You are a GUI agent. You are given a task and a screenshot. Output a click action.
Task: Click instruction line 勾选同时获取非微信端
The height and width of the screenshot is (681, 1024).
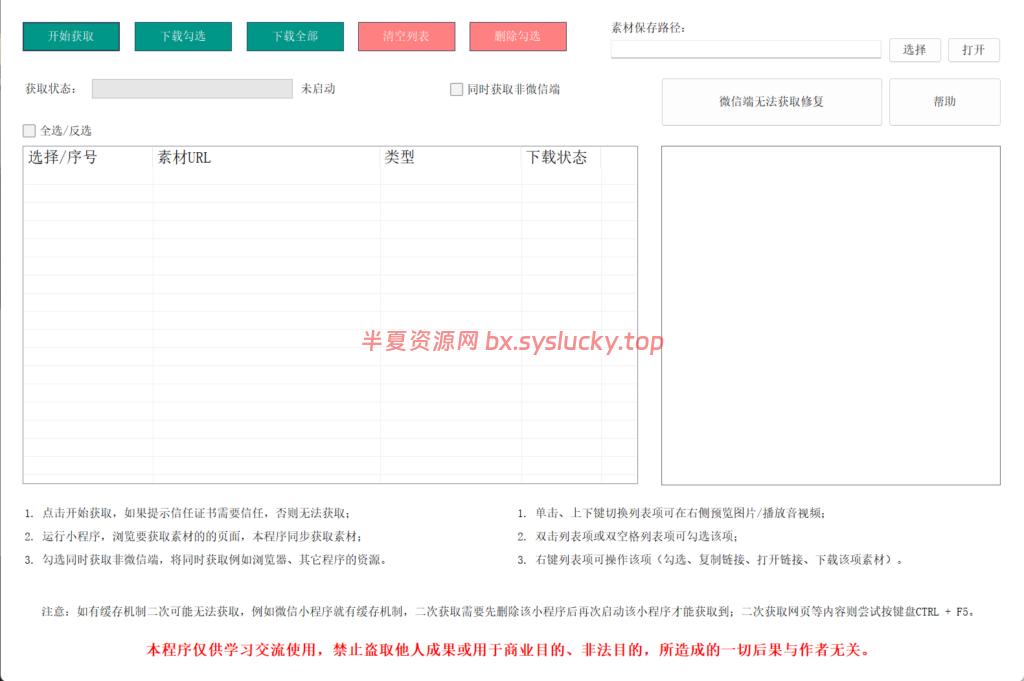click(x=206, y=560)
